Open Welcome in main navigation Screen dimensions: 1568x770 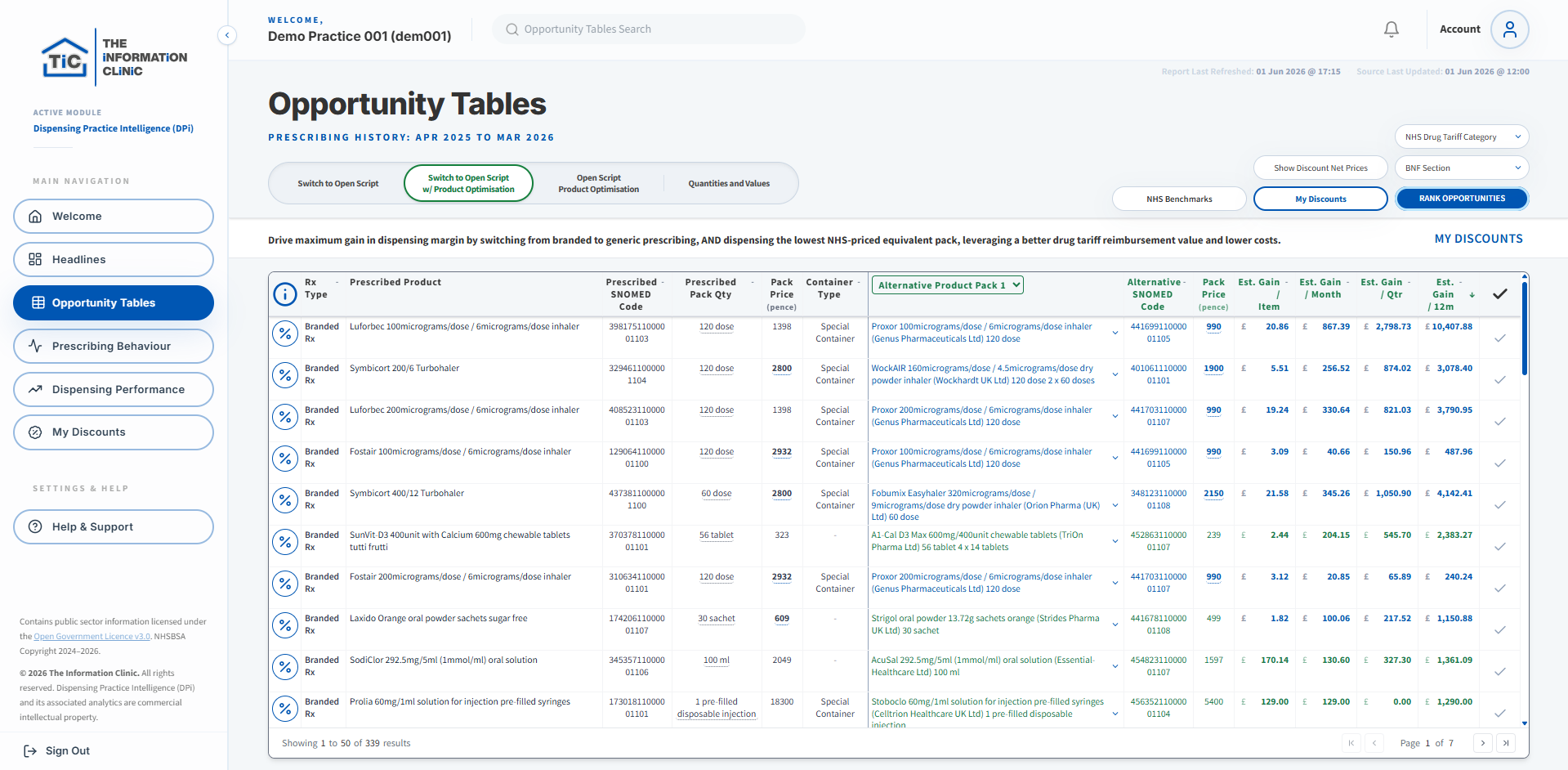[x=114, y=217]
